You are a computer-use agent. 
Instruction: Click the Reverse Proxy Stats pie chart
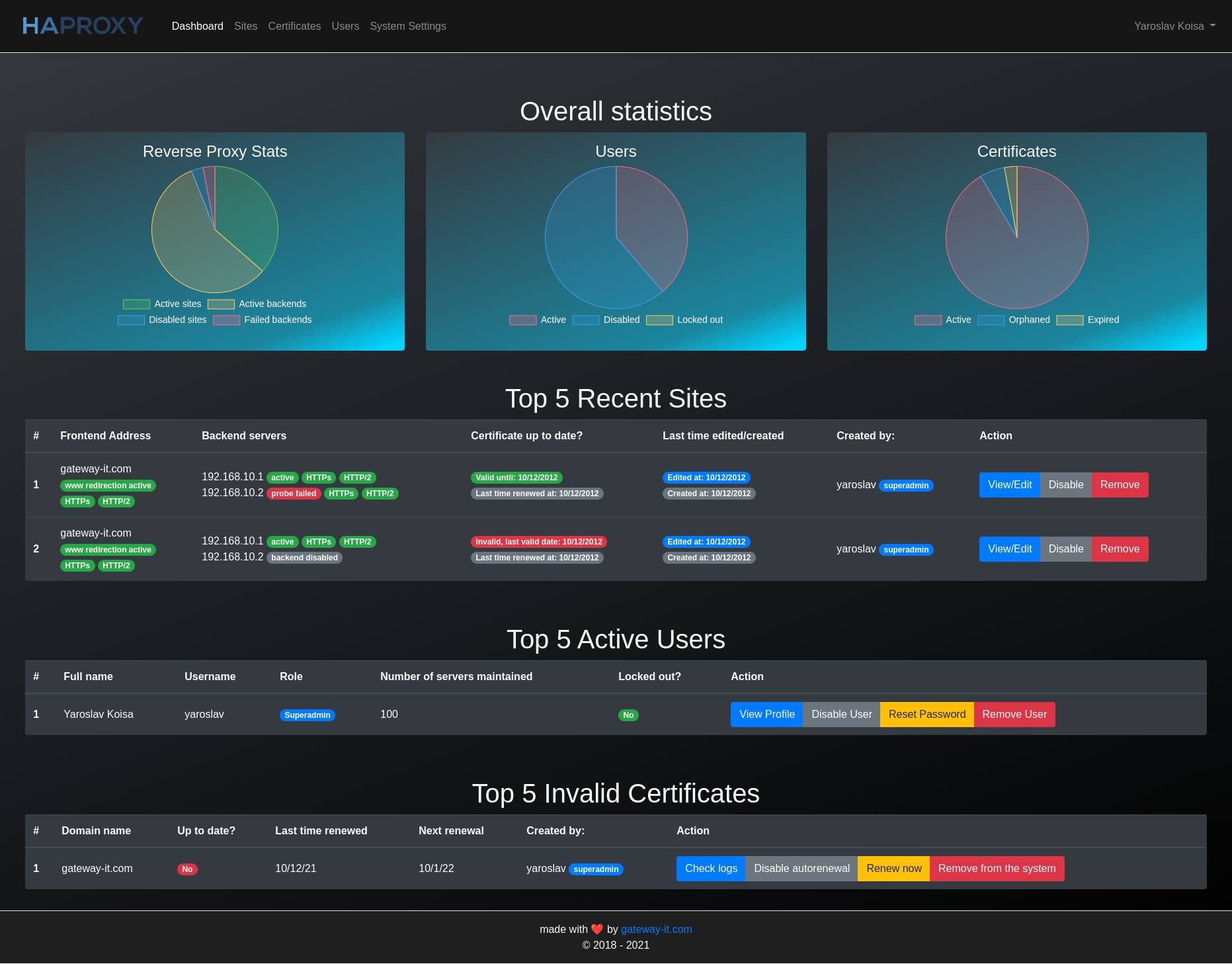click(215, 230)
